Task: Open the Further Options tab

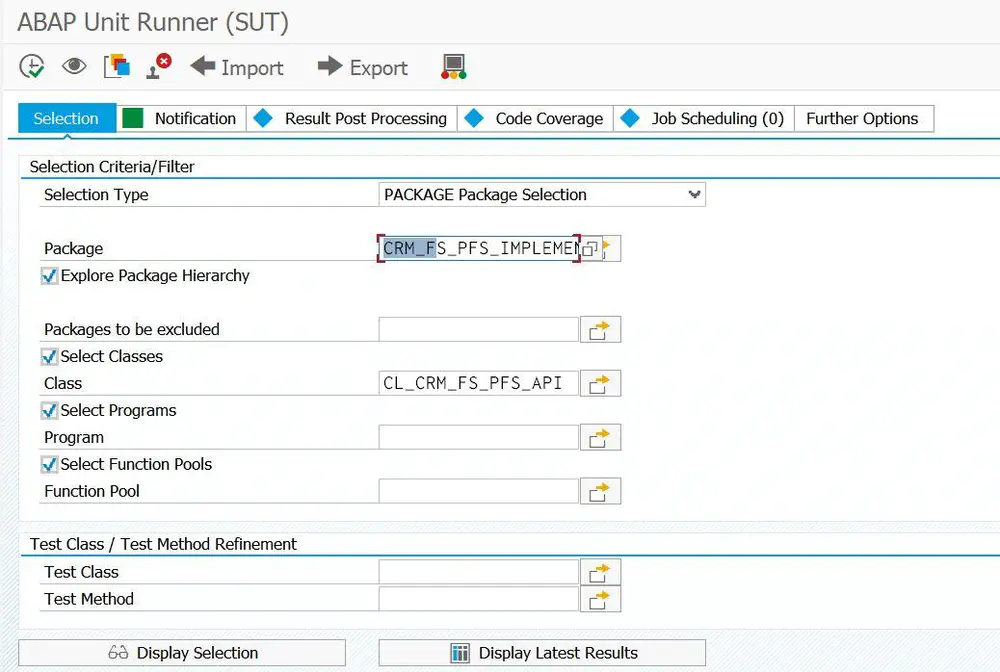Action: point(864,119)
